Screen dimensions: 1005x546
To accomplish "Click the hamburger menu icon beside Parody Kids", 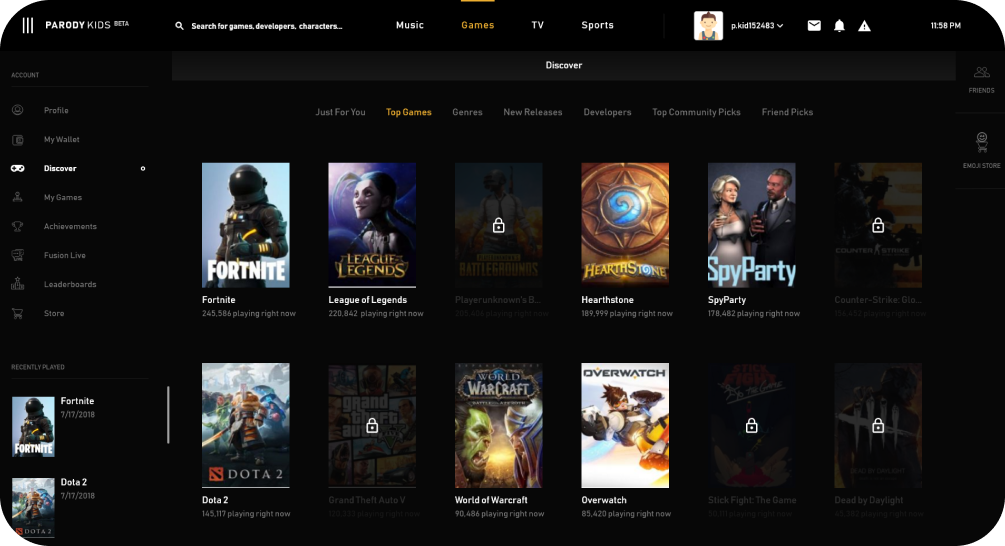I will [x=28, y=25].
